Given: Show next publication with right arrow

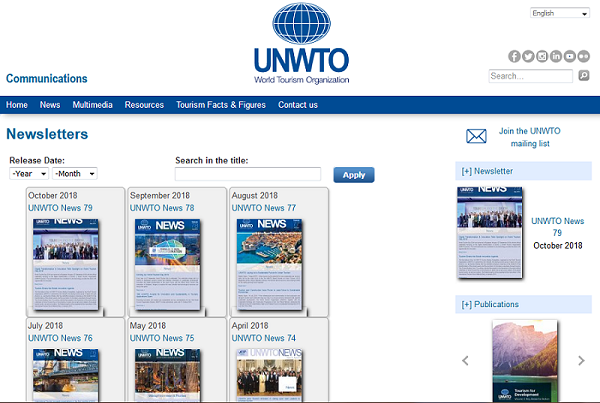Looking at the screenshot, I should click(x=581, y=361).
